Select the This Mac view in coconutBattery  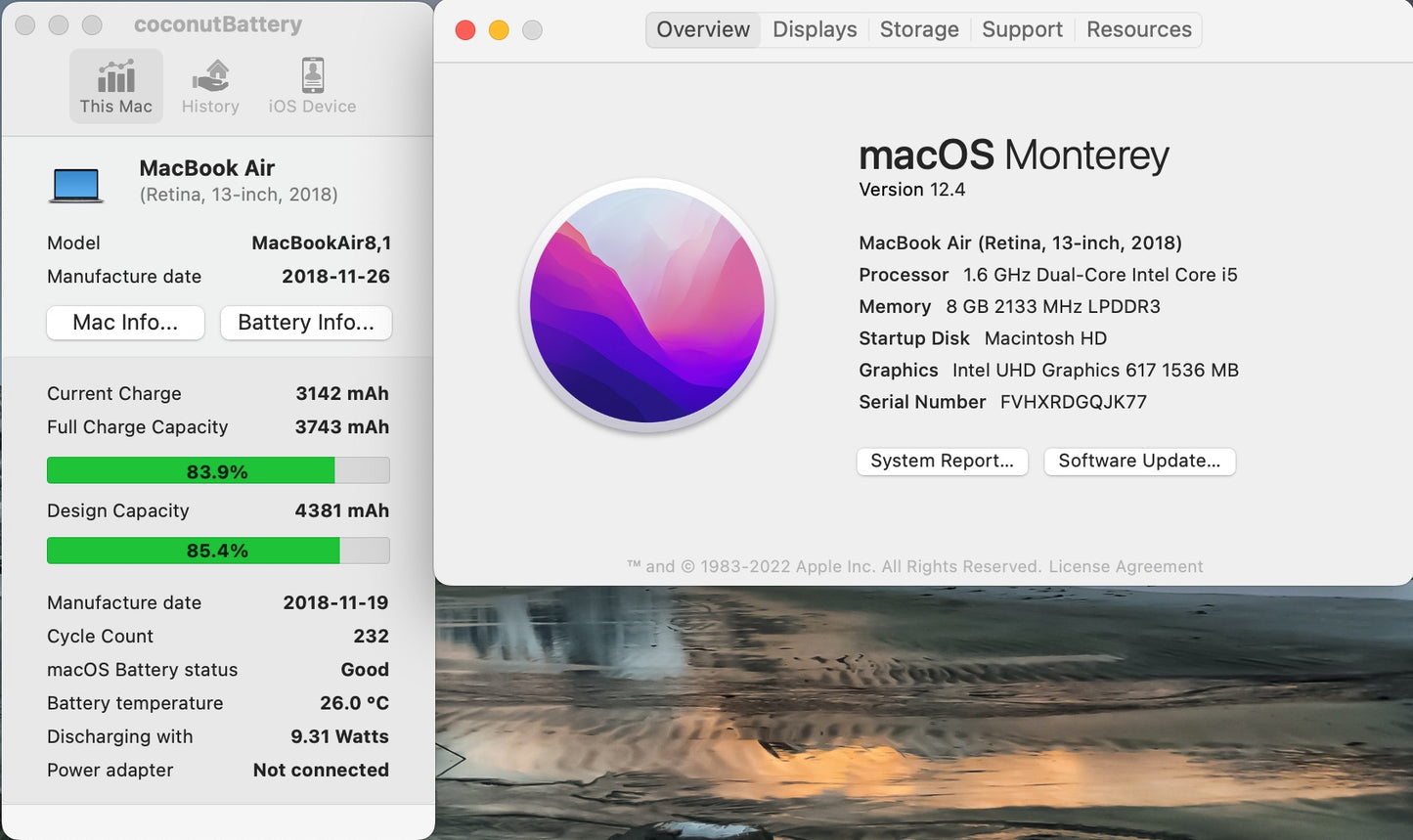(115, 85)
